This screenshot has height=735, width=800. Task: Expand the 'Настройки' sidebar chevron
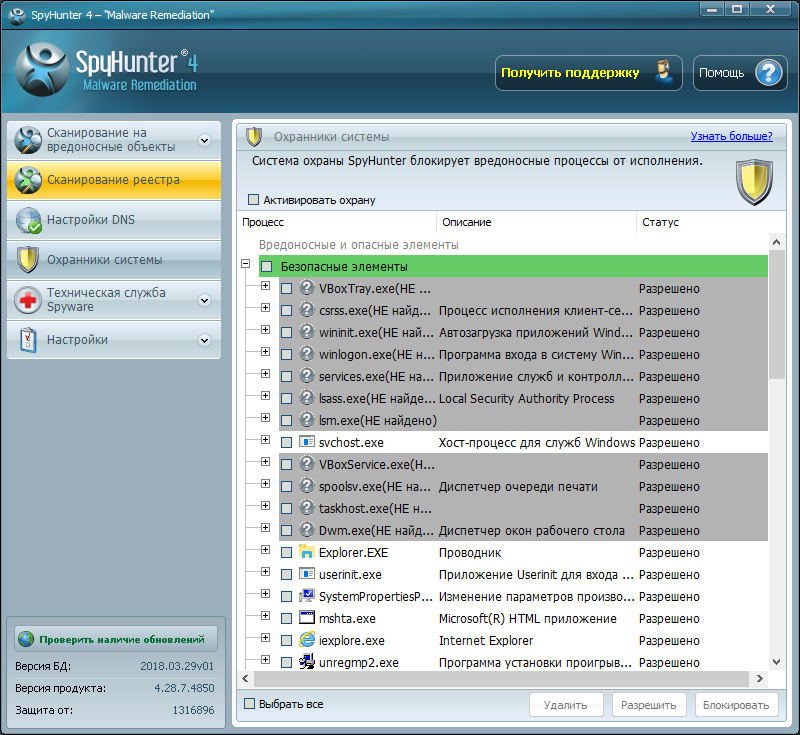pos(205,340)
